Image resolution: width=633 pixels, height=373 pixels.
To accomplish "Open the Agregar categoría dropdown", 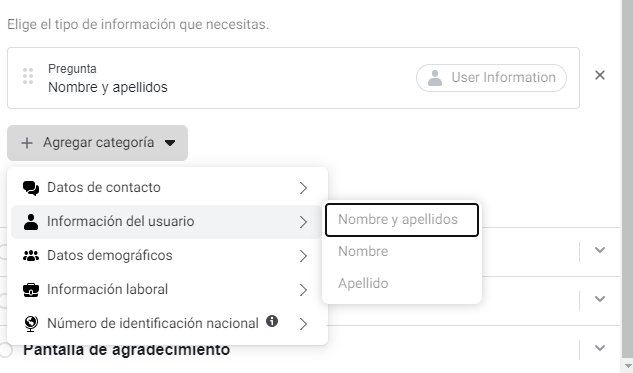I will 97,143.
